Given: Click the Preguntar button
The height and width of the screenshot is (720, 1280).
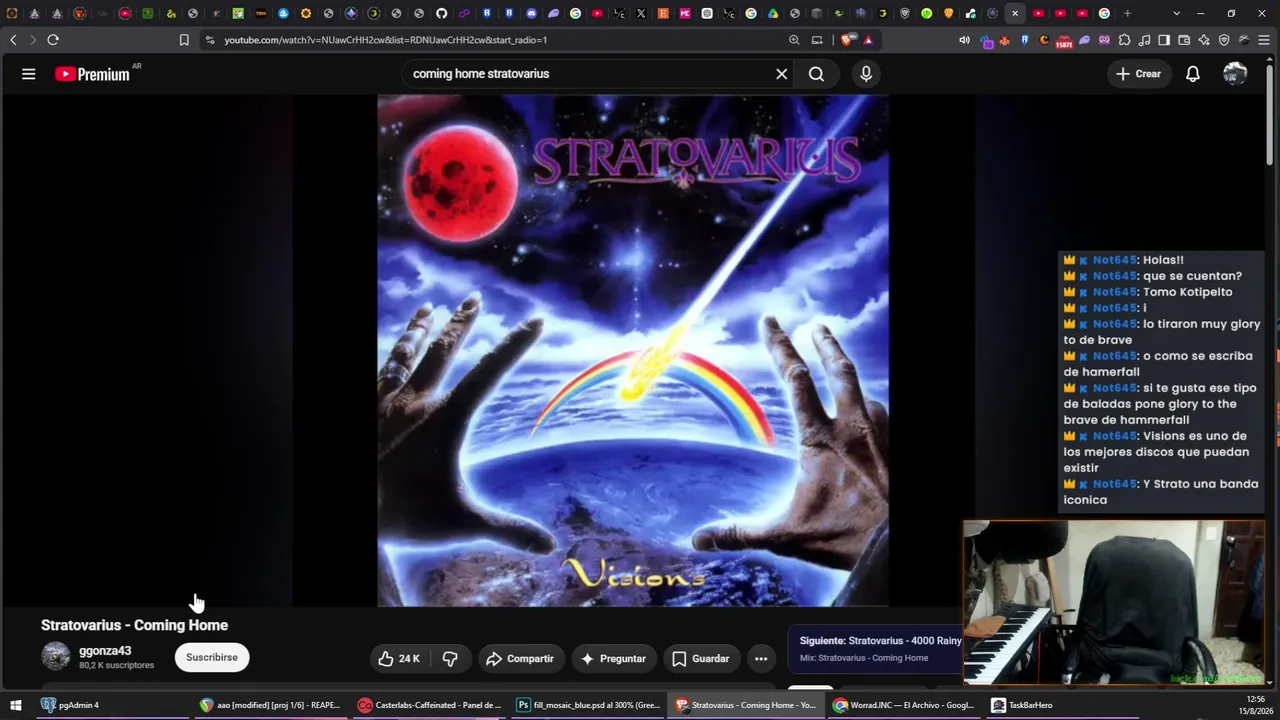Looking at the screenshot, I should pos(613,659).
